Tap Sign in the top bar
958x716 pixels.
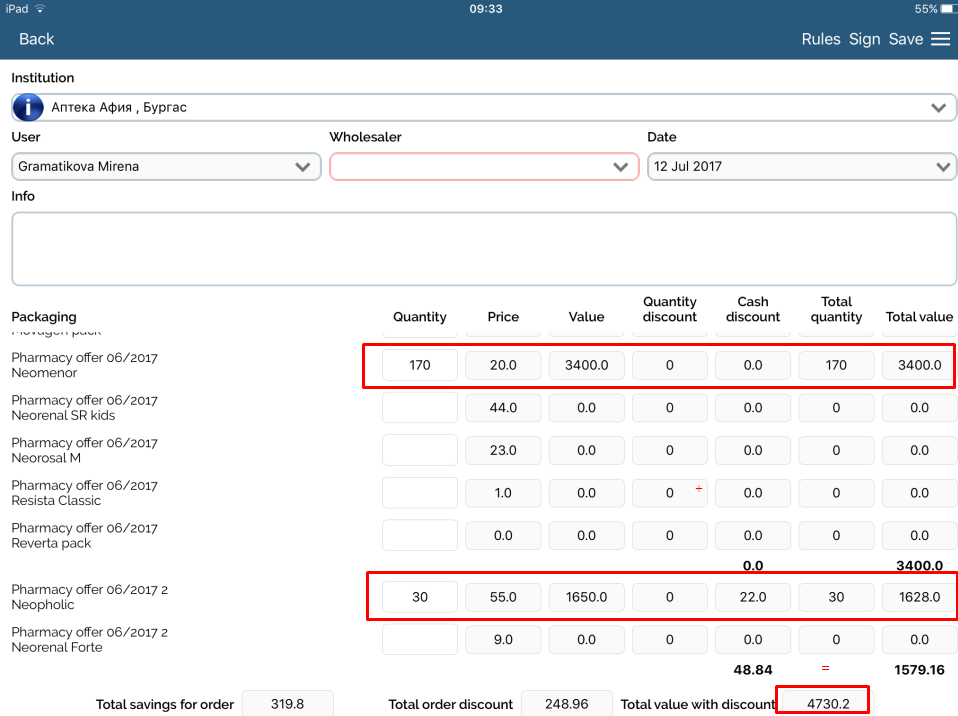[x=864, y=39]
